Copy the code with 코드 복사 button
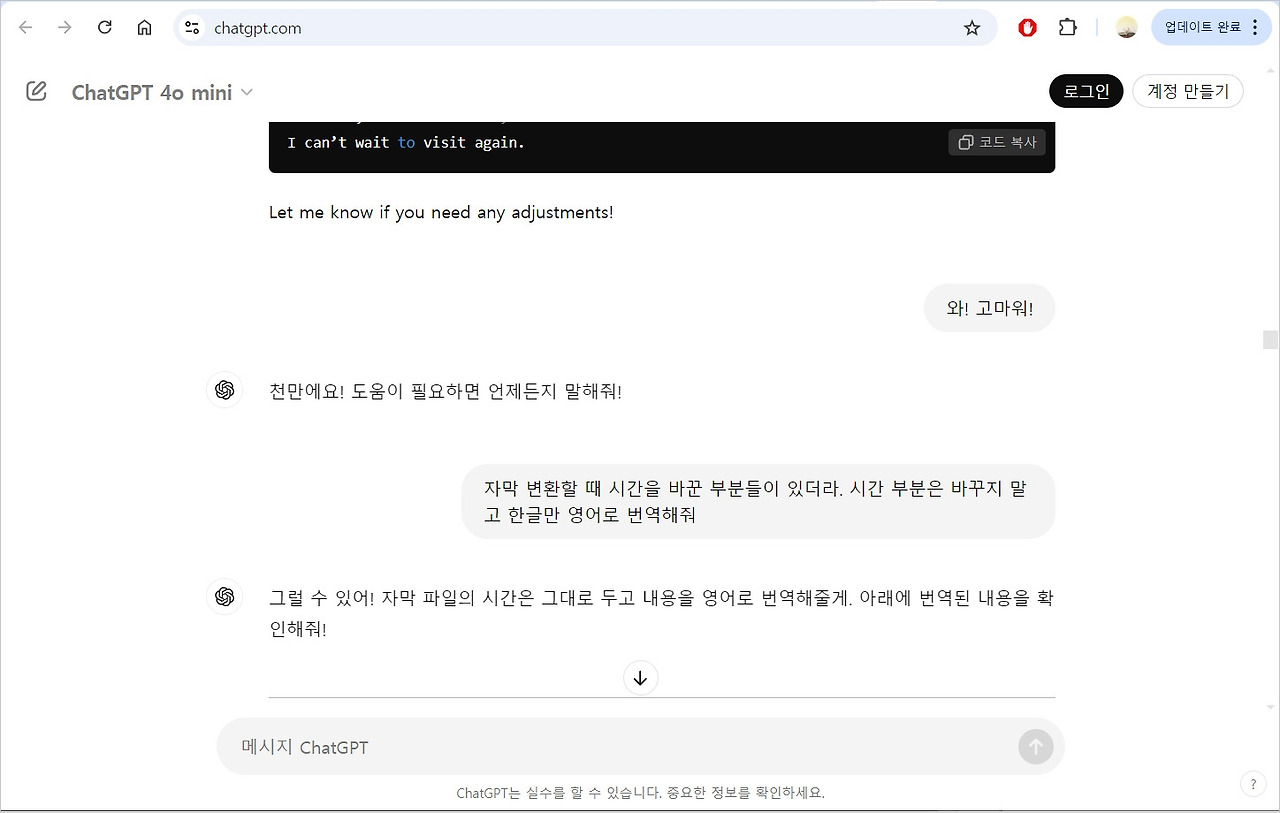The image size is (1280, 813). 997,142
